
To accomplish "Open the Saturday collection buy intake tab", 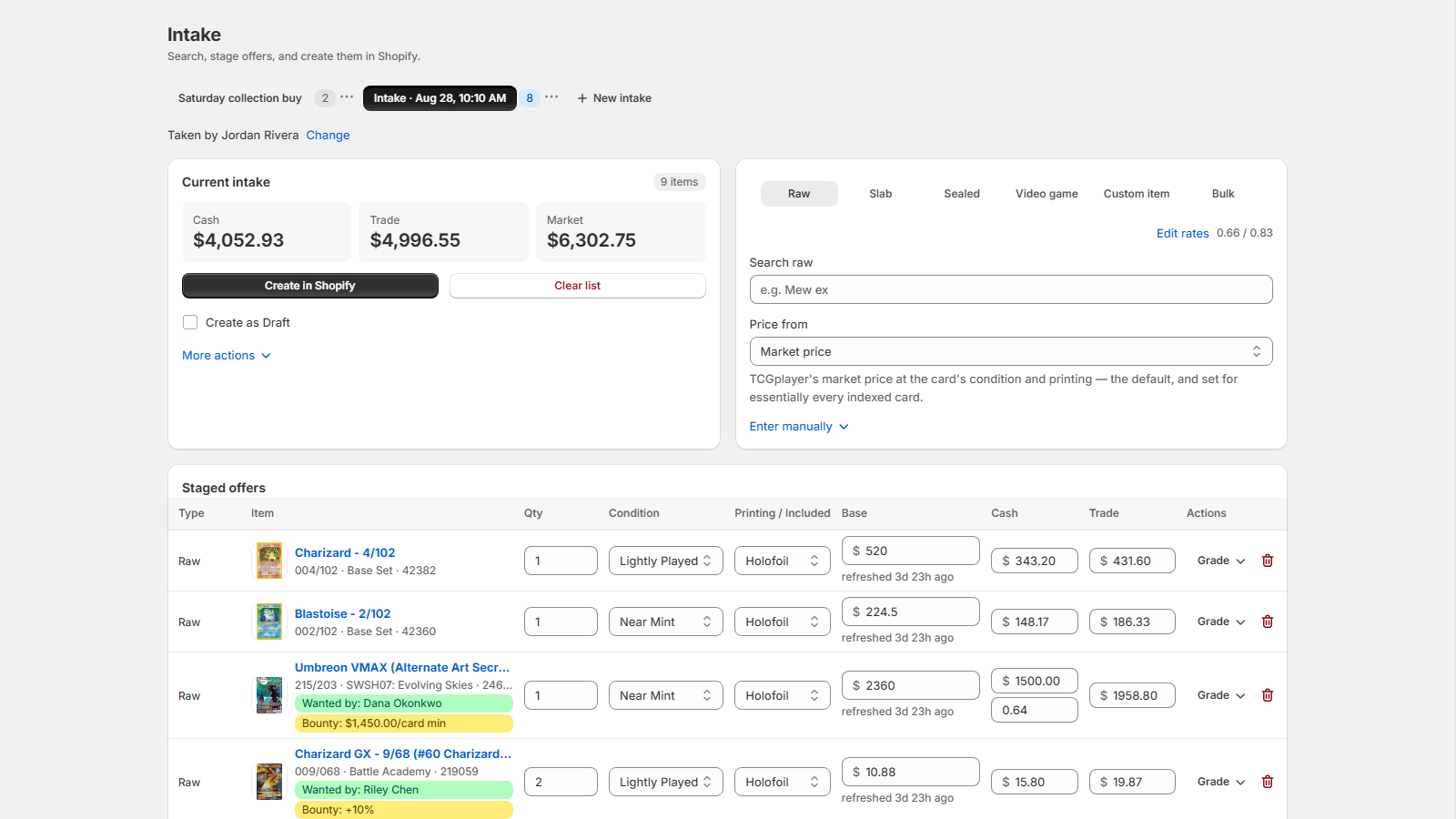I will pyautogui.click(x=240, y=98).
